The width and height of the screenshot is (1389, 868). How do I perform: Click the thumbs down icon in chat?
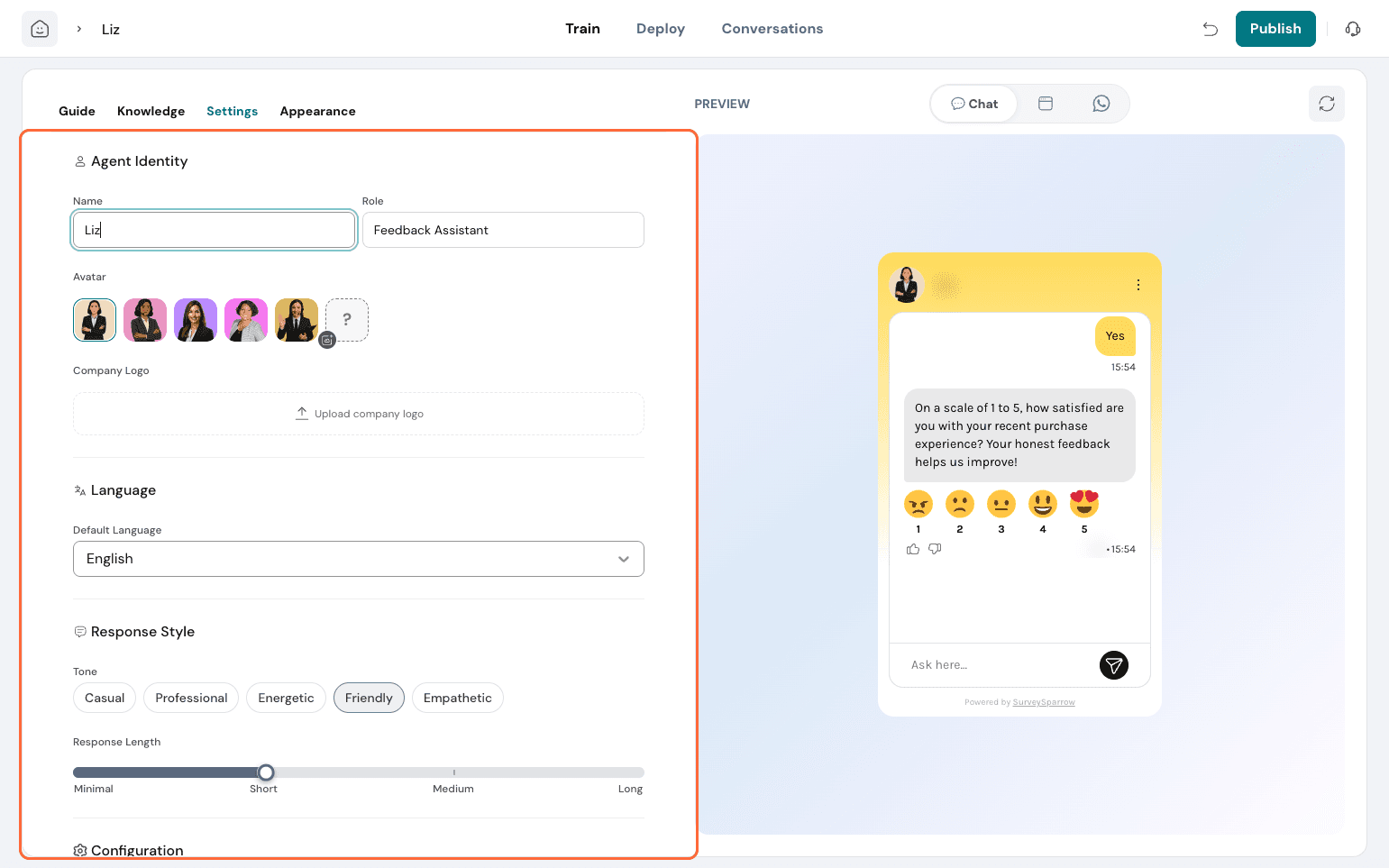[x=935, y=549]
